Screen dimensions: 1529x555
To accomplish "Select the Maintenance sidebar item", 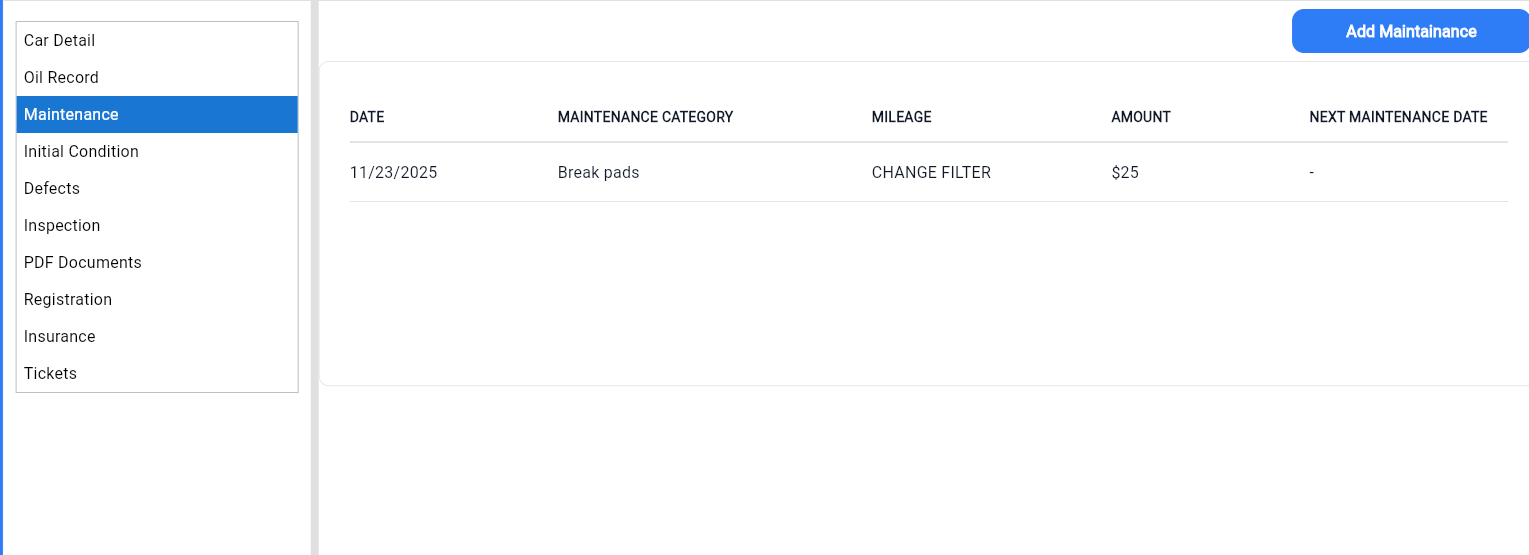I will click(71, 115).
